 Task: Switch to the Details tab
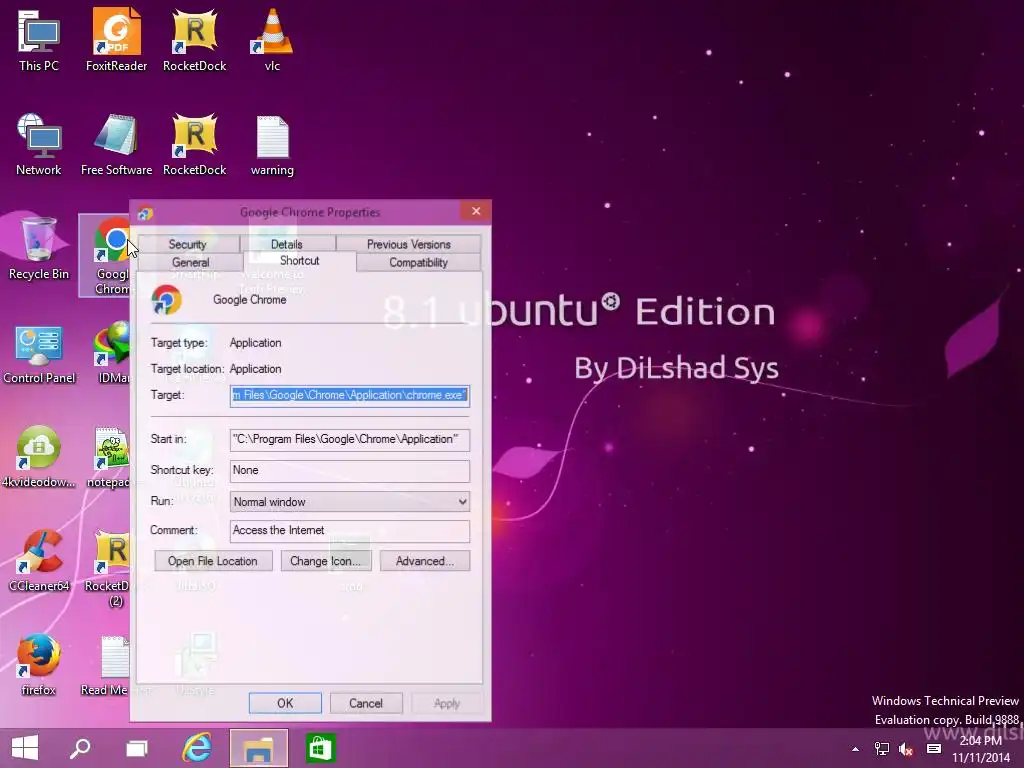pyautogui.click(x=287, y=244)
